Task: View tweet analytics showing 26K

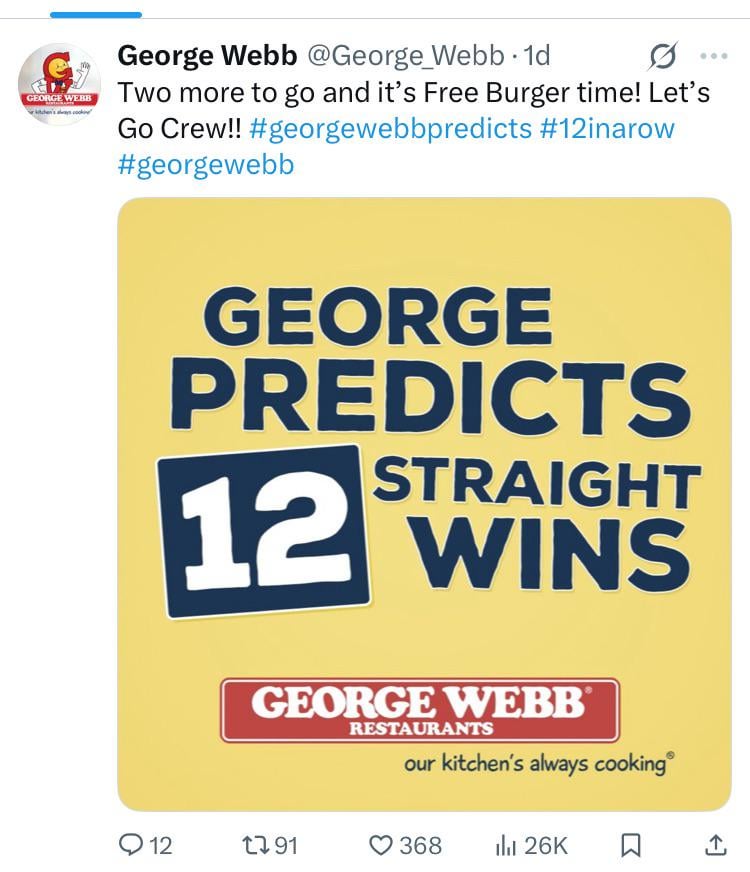Action: 531,845
